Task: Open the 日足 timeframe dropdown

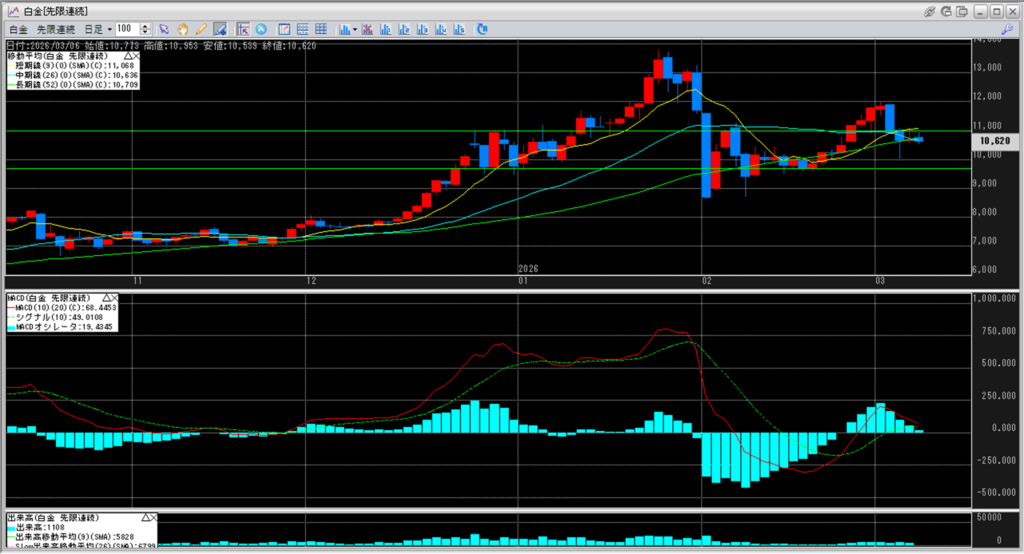Action: click(109, 30)
